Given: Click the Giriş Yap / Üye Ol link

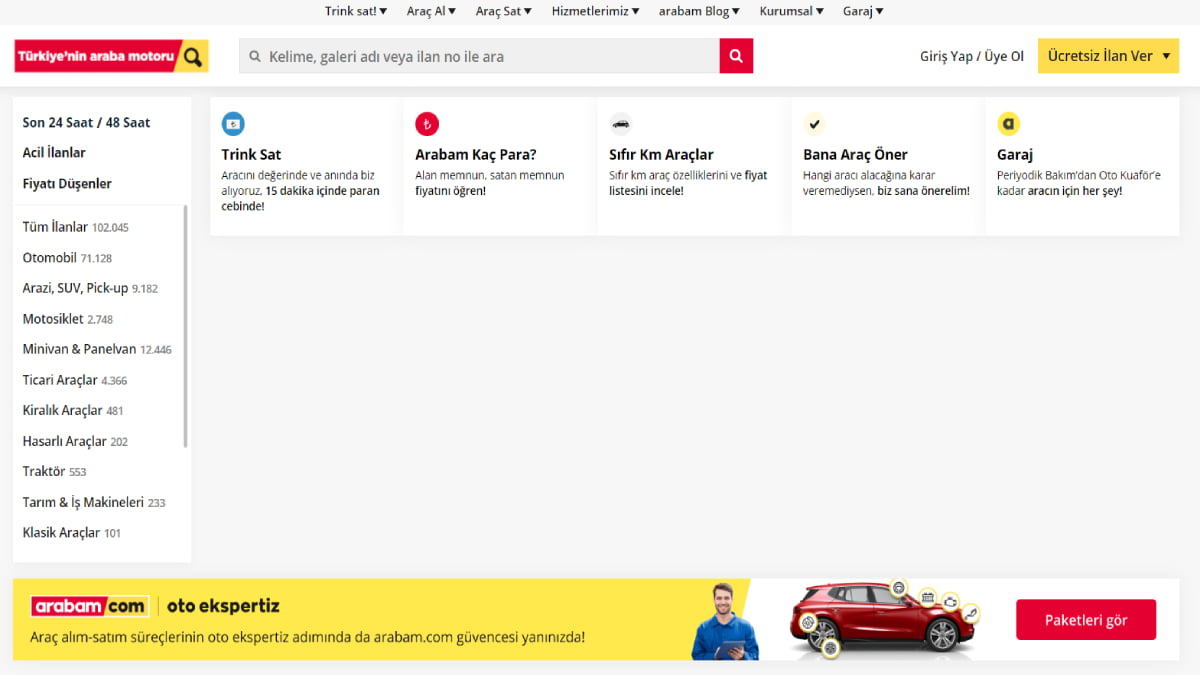Looking at the screenshot, I should tap(971, 56).
